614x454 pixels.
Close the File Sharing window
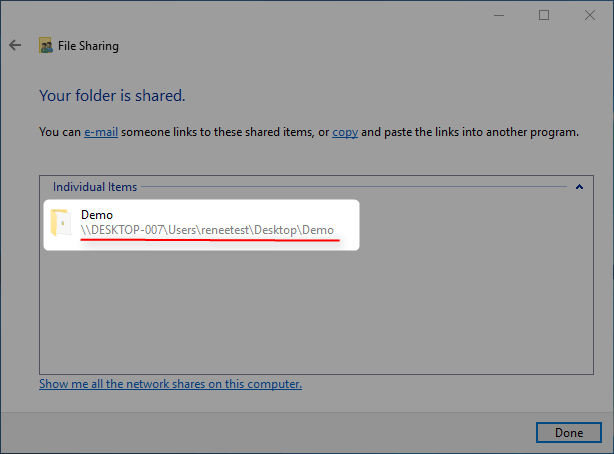point(589,15)
